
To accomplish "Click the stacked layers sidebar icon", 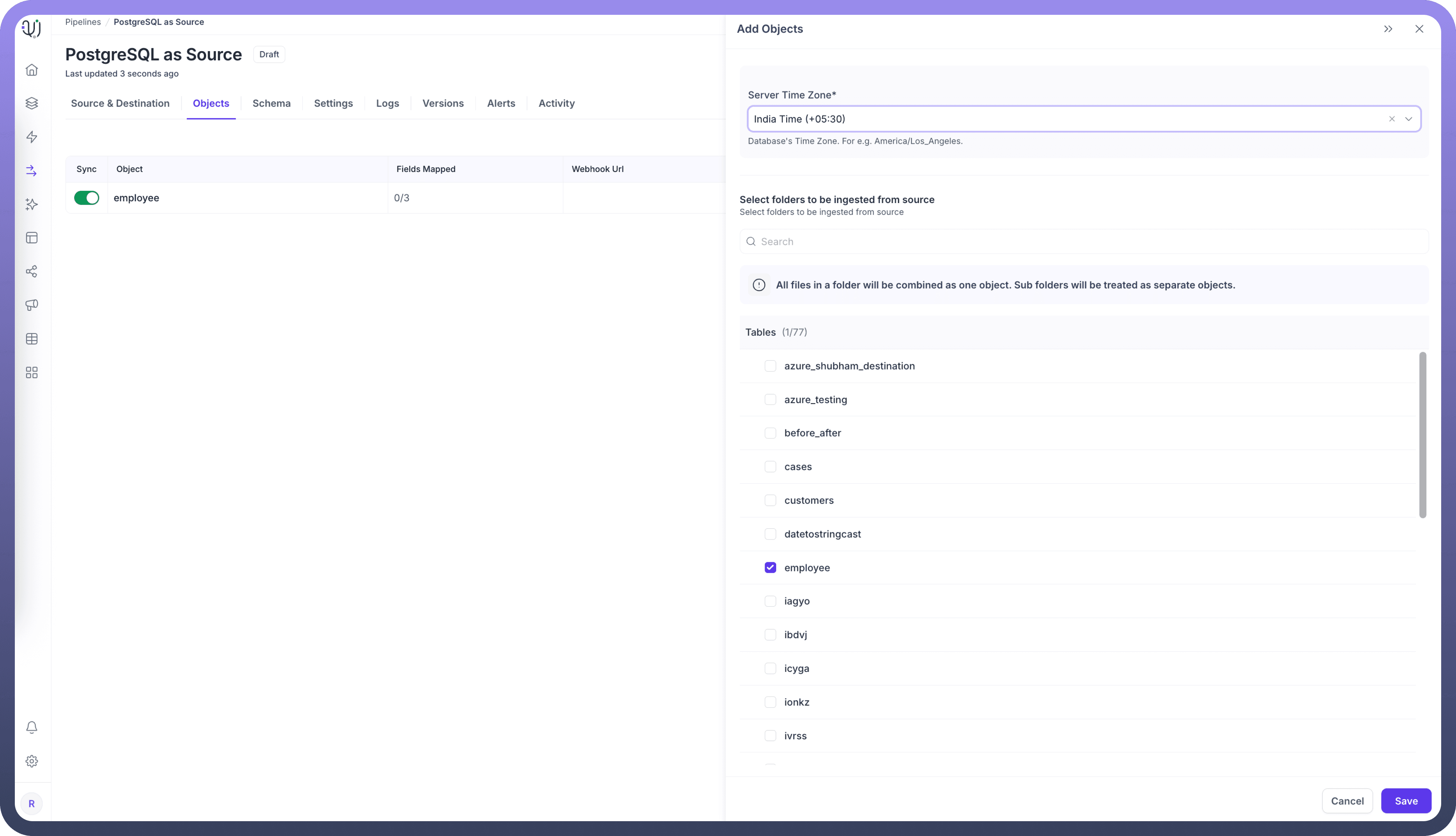I will tap(32, 103).
